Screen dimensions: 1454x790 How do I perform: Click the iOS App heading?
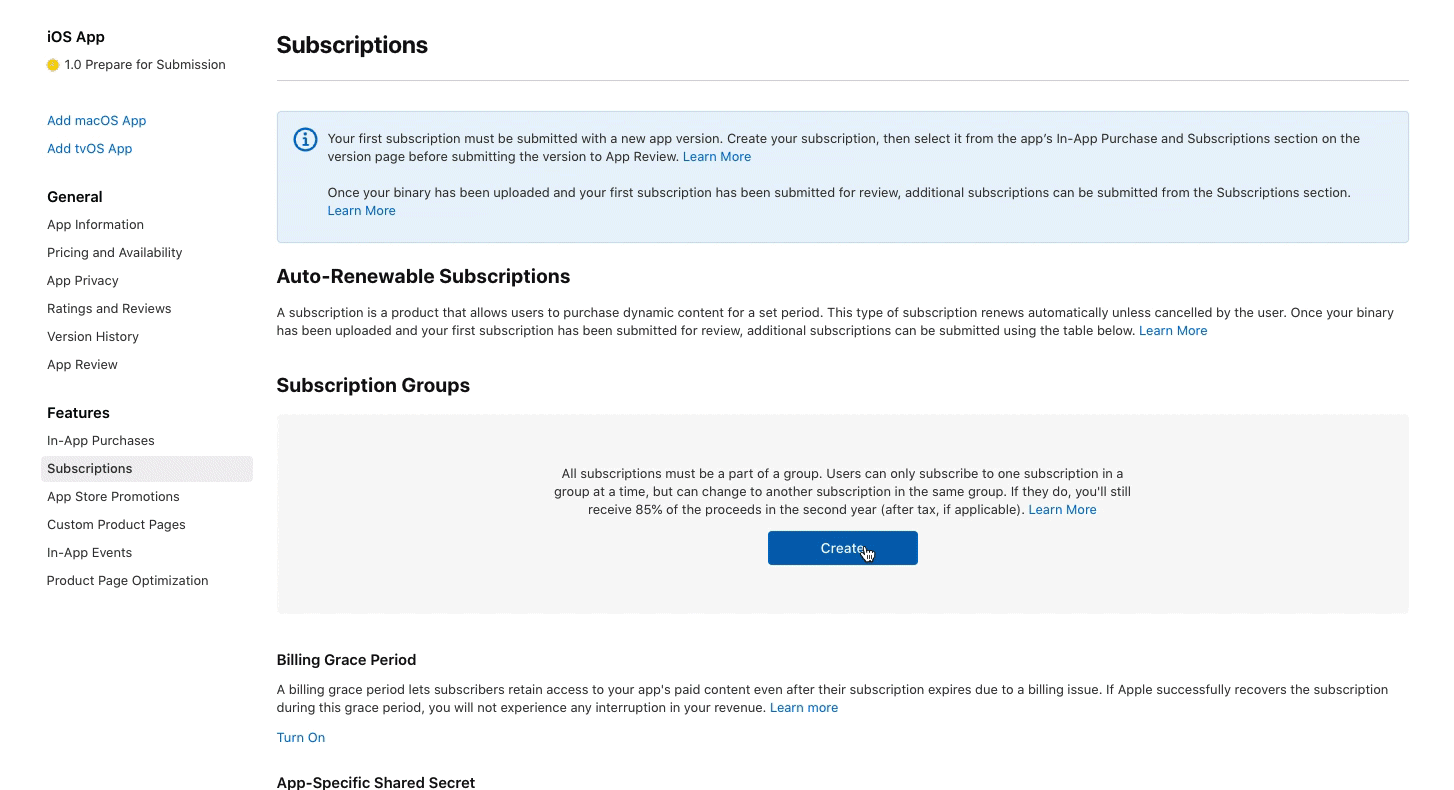76,37
